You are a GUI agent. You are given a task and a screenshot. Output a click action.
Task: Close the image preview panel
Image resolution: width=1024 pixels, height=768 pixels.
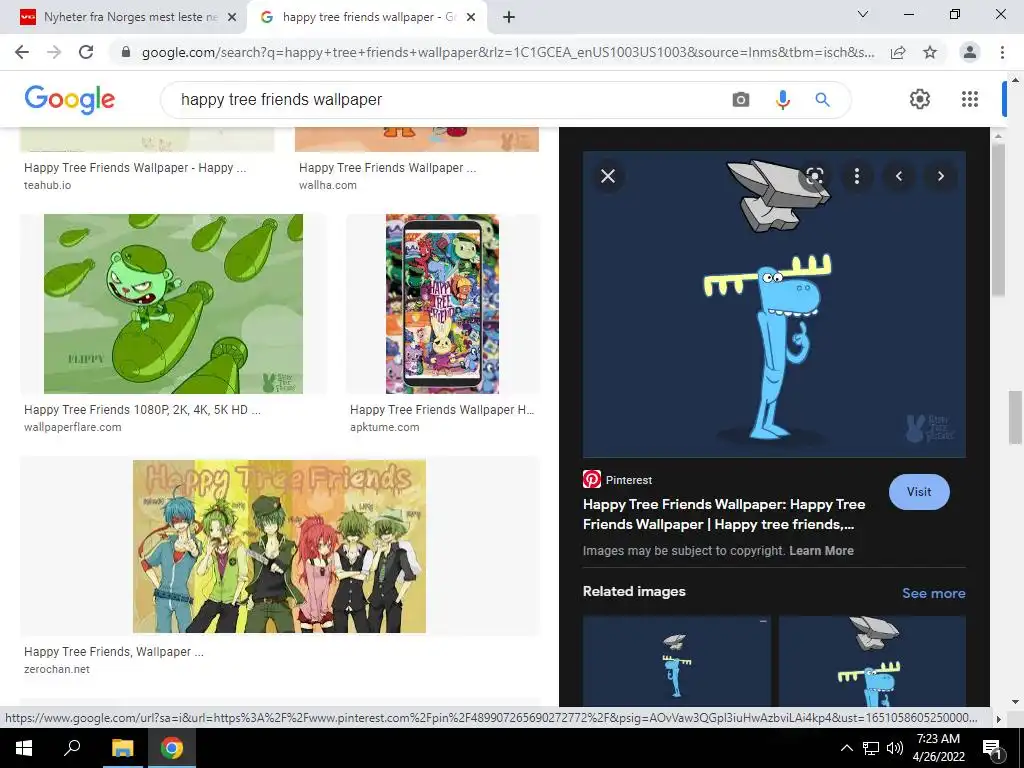click(608, 176)
